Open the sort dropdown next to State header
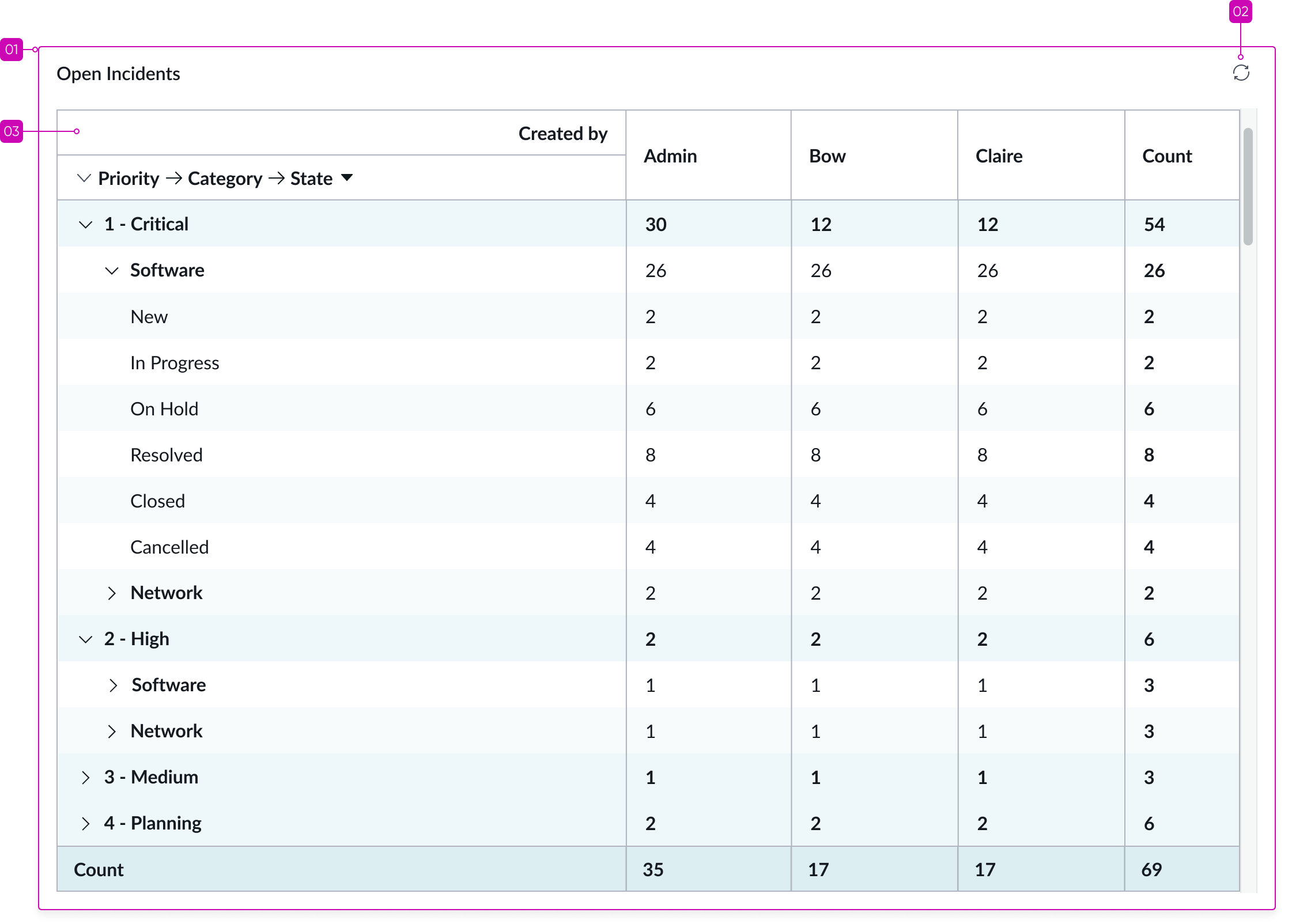Image resolution: width=1292 pixels, height=924 pixels. pos(347,178)
